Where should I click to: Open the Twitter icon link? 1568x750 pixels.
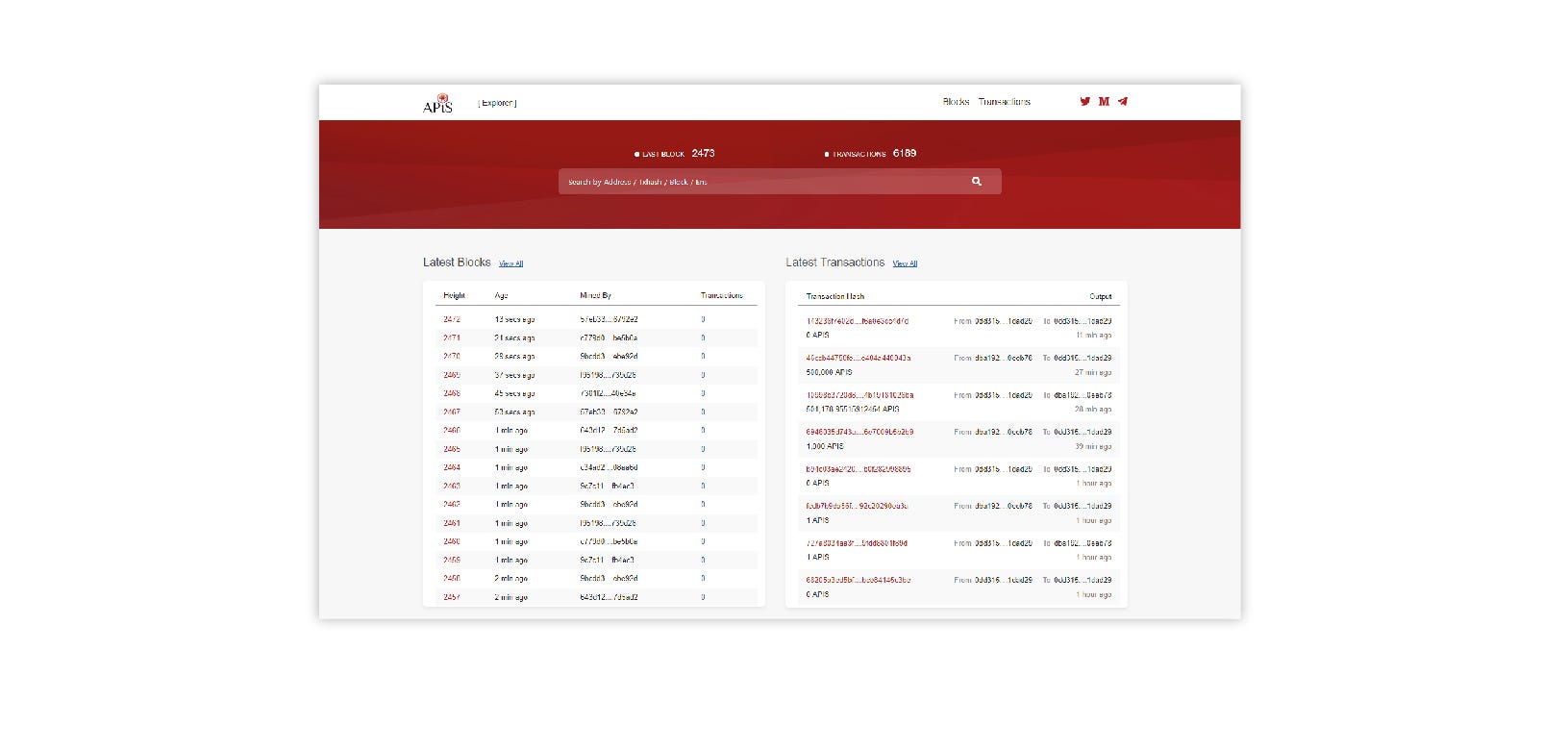(1085, 101)
